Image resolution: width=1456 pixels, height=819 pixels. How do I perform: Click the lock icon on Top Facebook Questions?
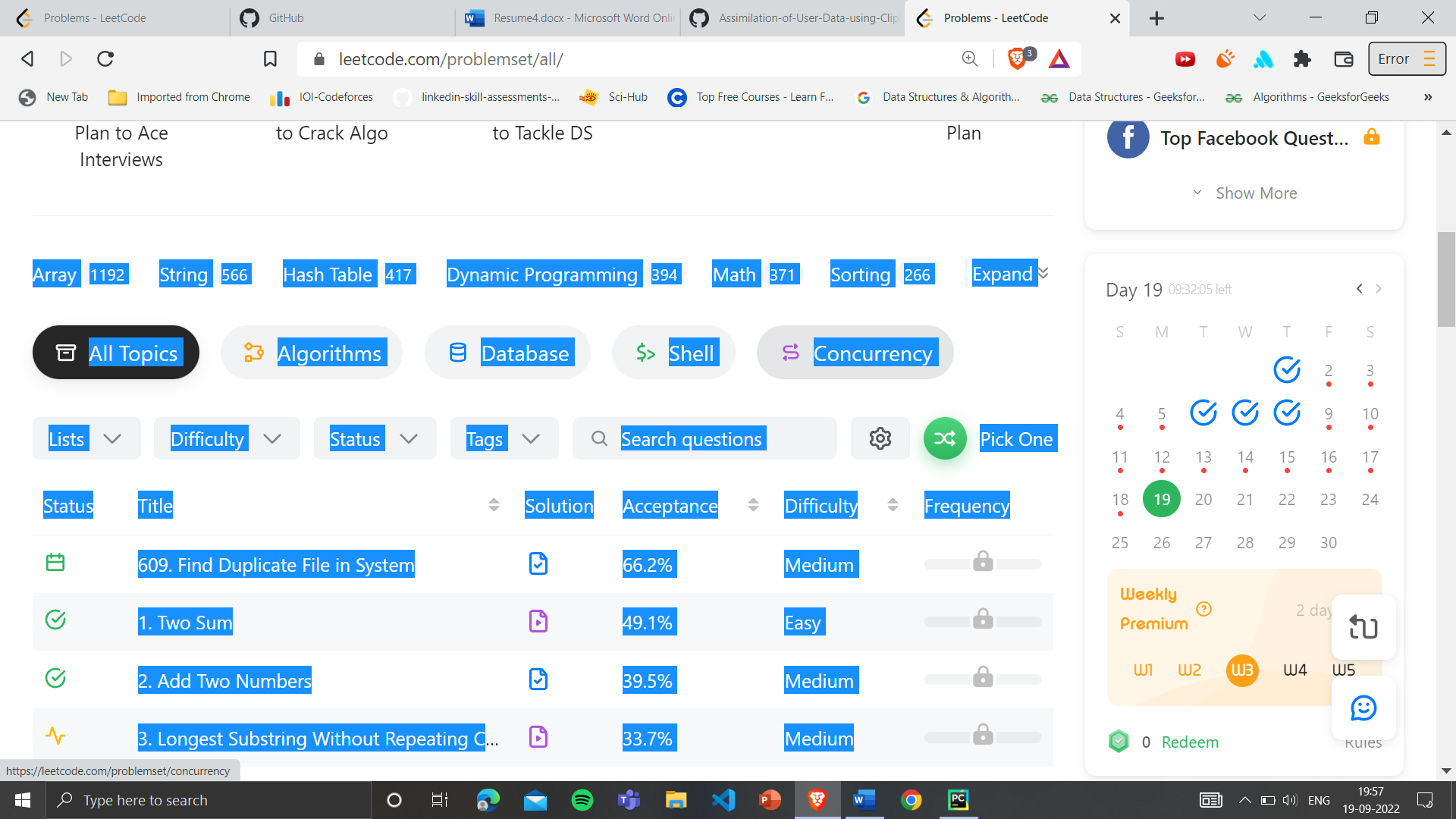pos(1372,137)
